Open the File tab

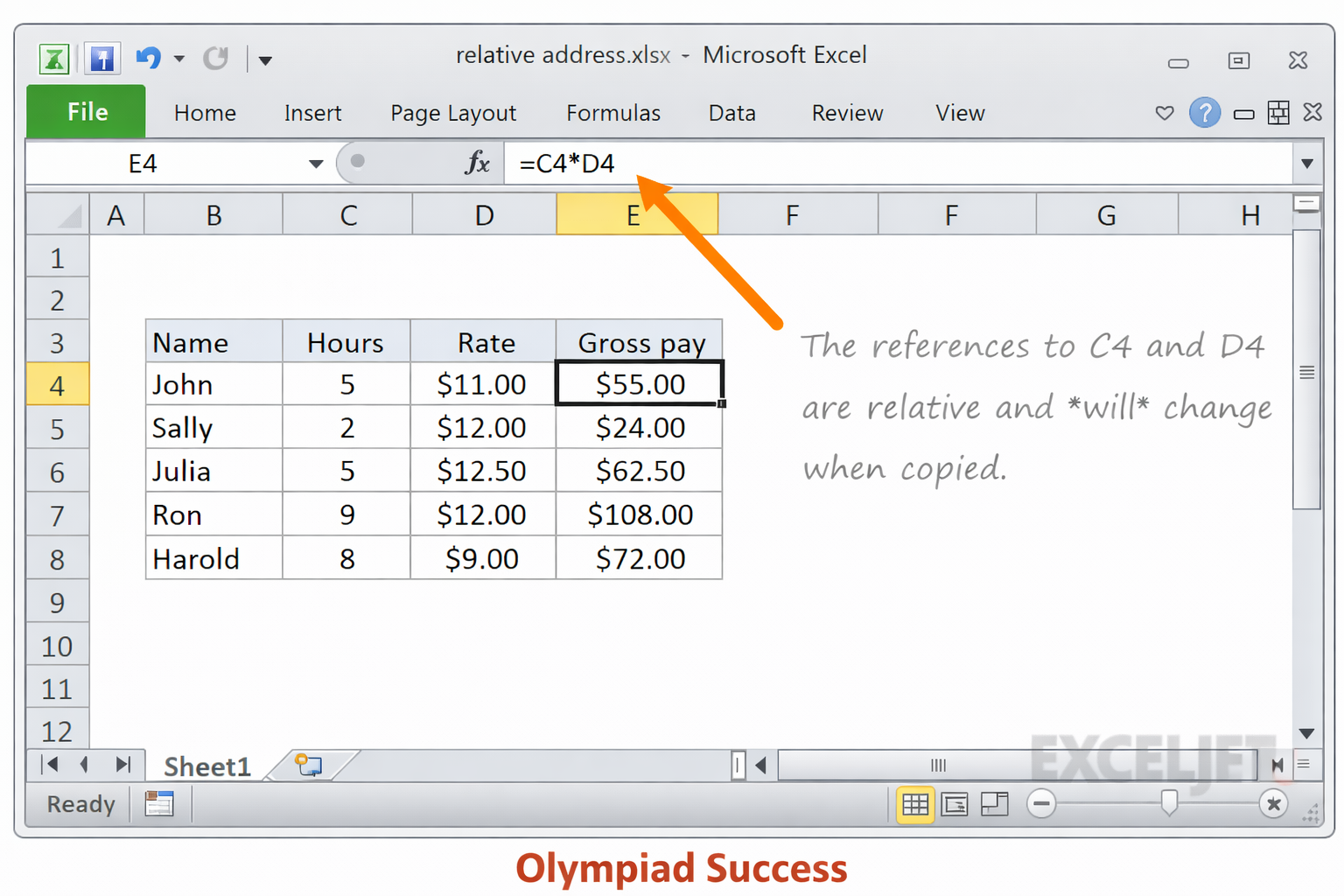tap(87, 112)
